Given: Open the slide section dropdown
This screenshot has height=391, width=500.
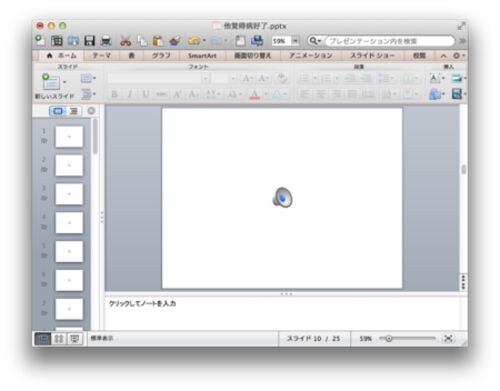Looking at the screenshot, I should pyautogui.click(x=88, y=94).
